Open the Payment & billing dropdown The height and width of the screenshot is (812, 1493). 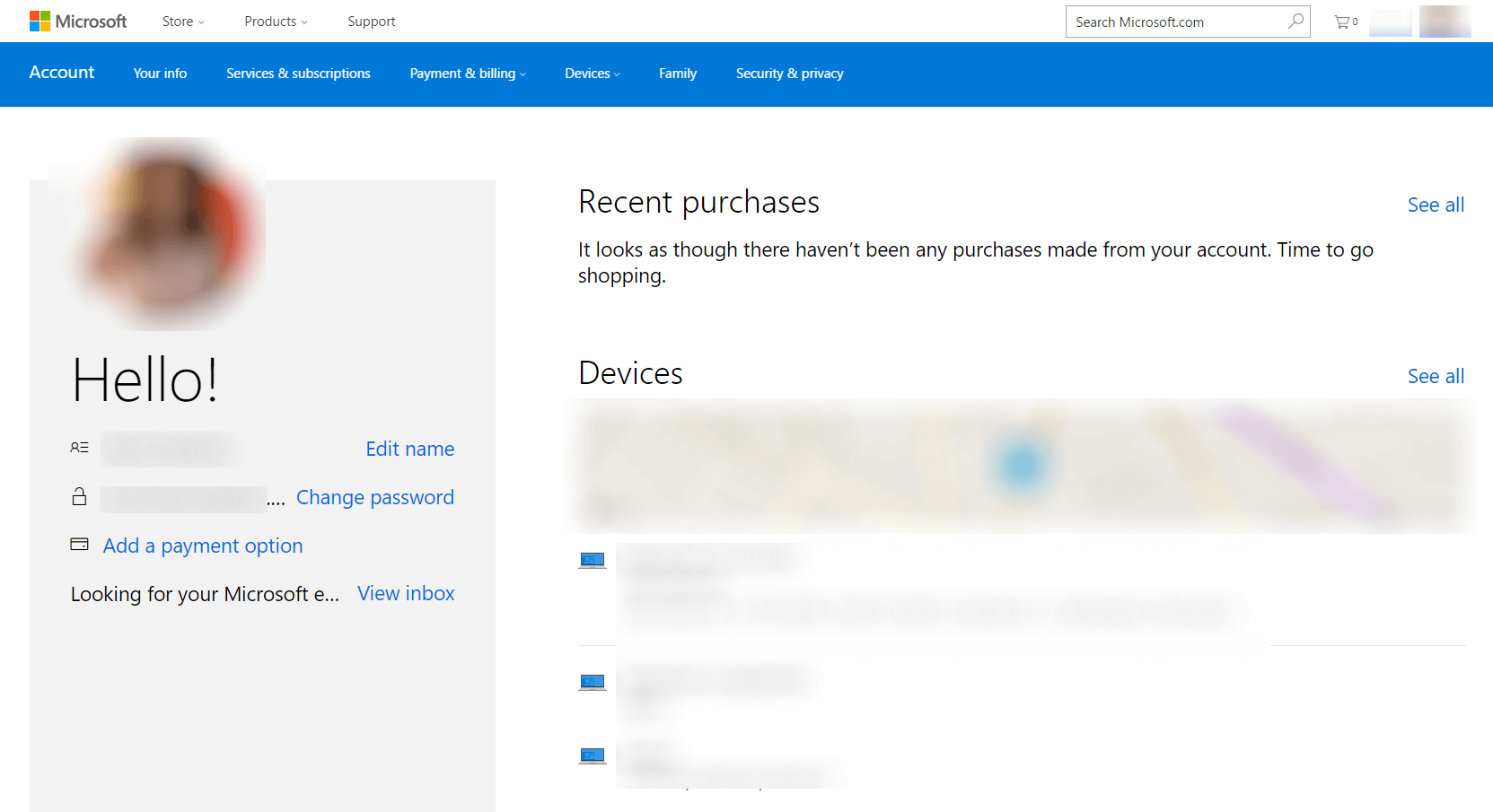(x=468, y=74)
